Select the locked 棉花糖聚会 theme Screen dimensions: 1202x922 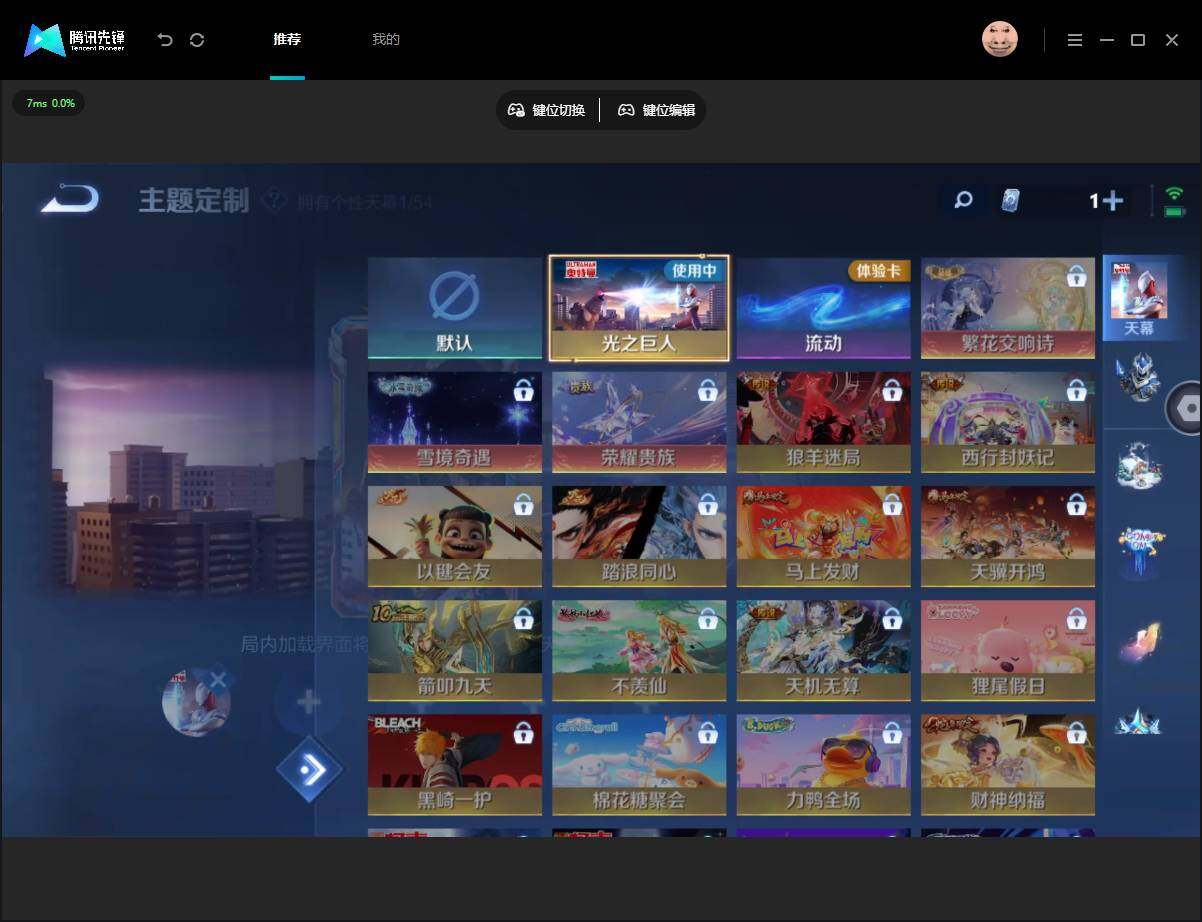click(639, 764)
